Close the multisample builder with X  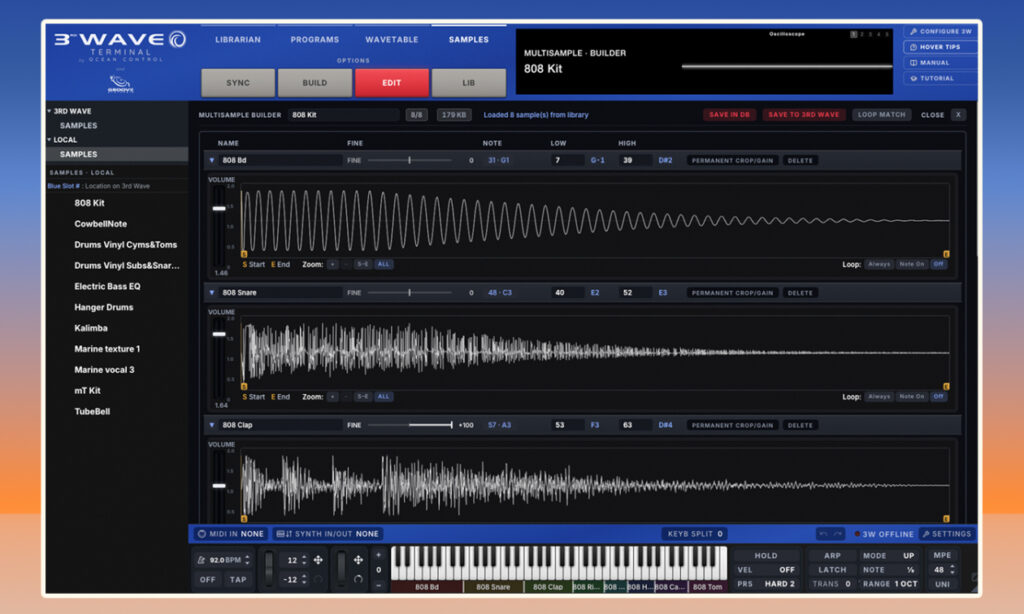point(958,115)
